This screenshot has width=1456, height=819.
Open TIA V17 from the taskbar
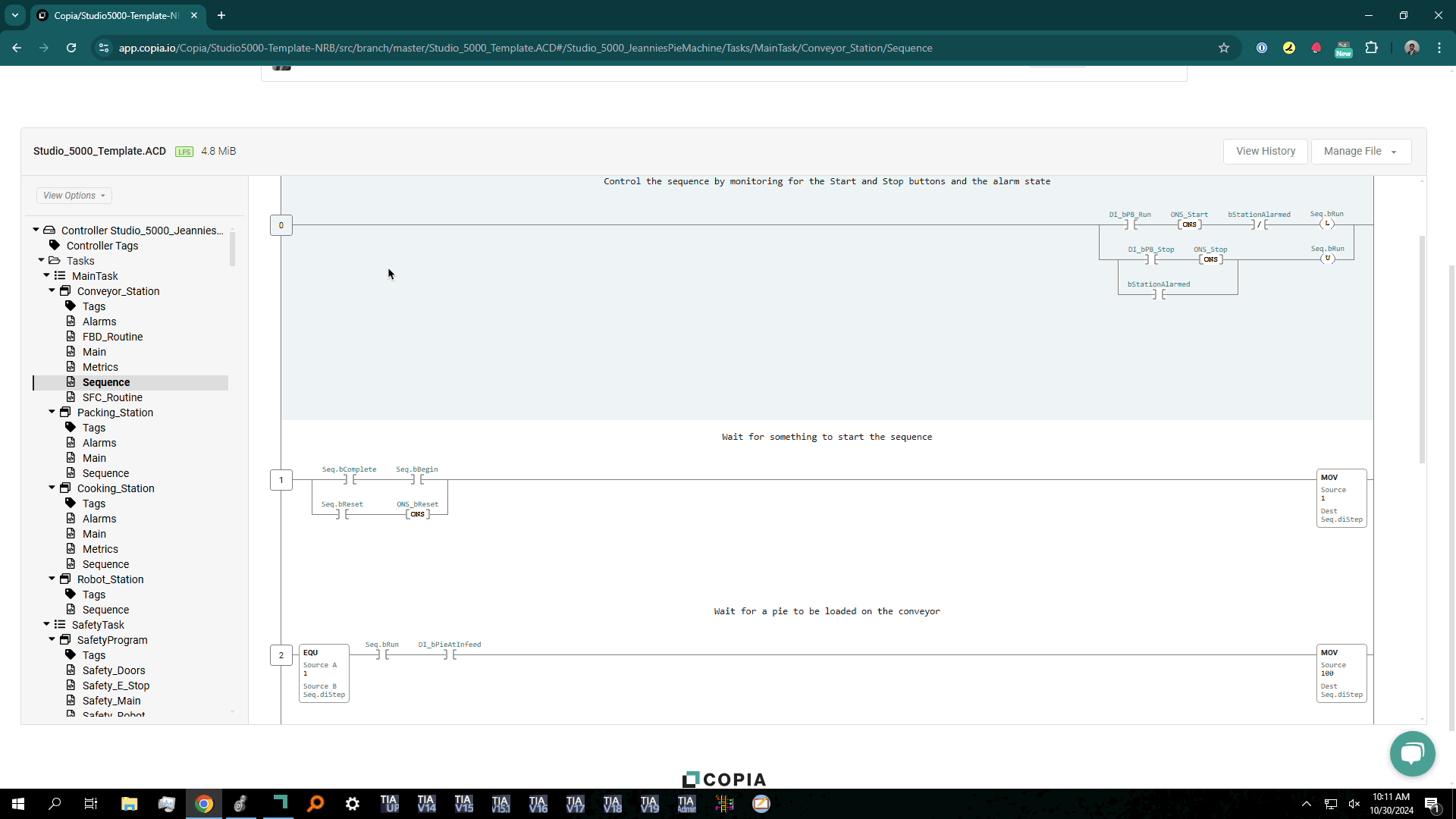click(575, 804)
